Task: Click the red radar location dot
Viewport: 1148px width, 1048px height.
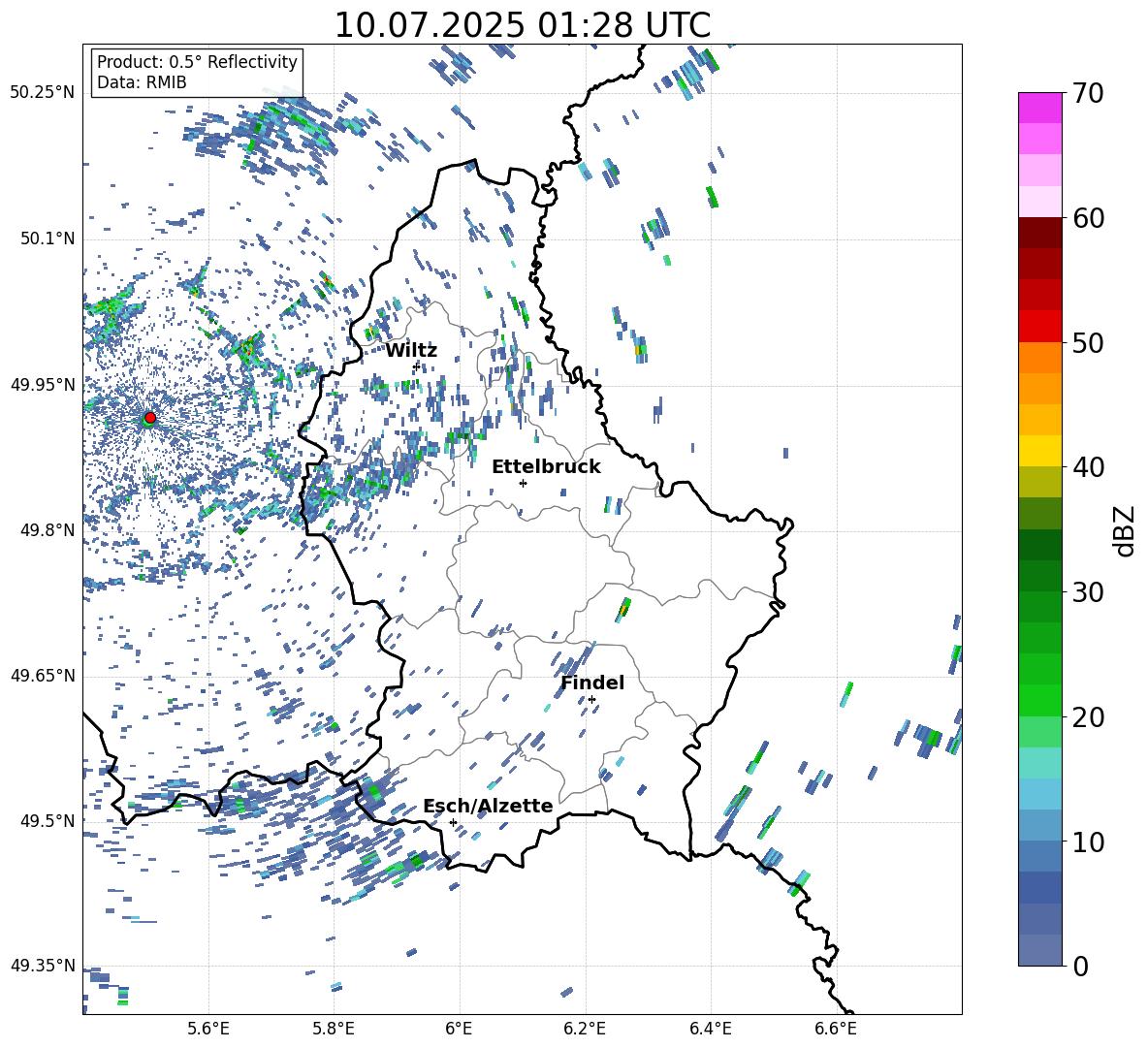Action: (150, 417)
